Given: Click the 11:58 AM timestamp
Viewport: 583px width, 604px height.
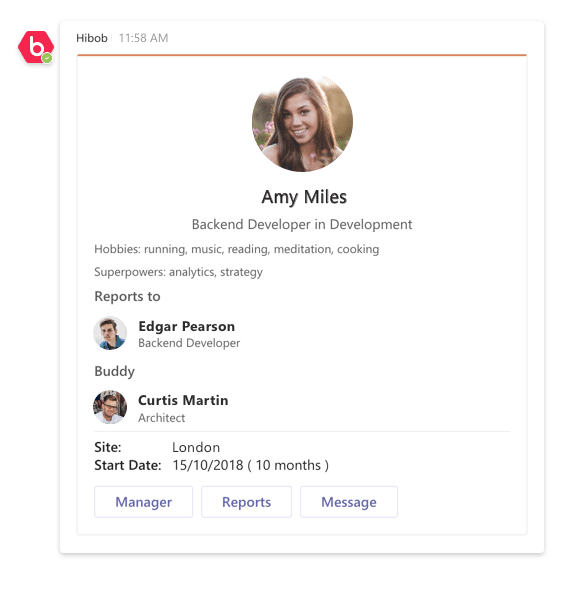Looking at the screenshot, I should [143, 38].
